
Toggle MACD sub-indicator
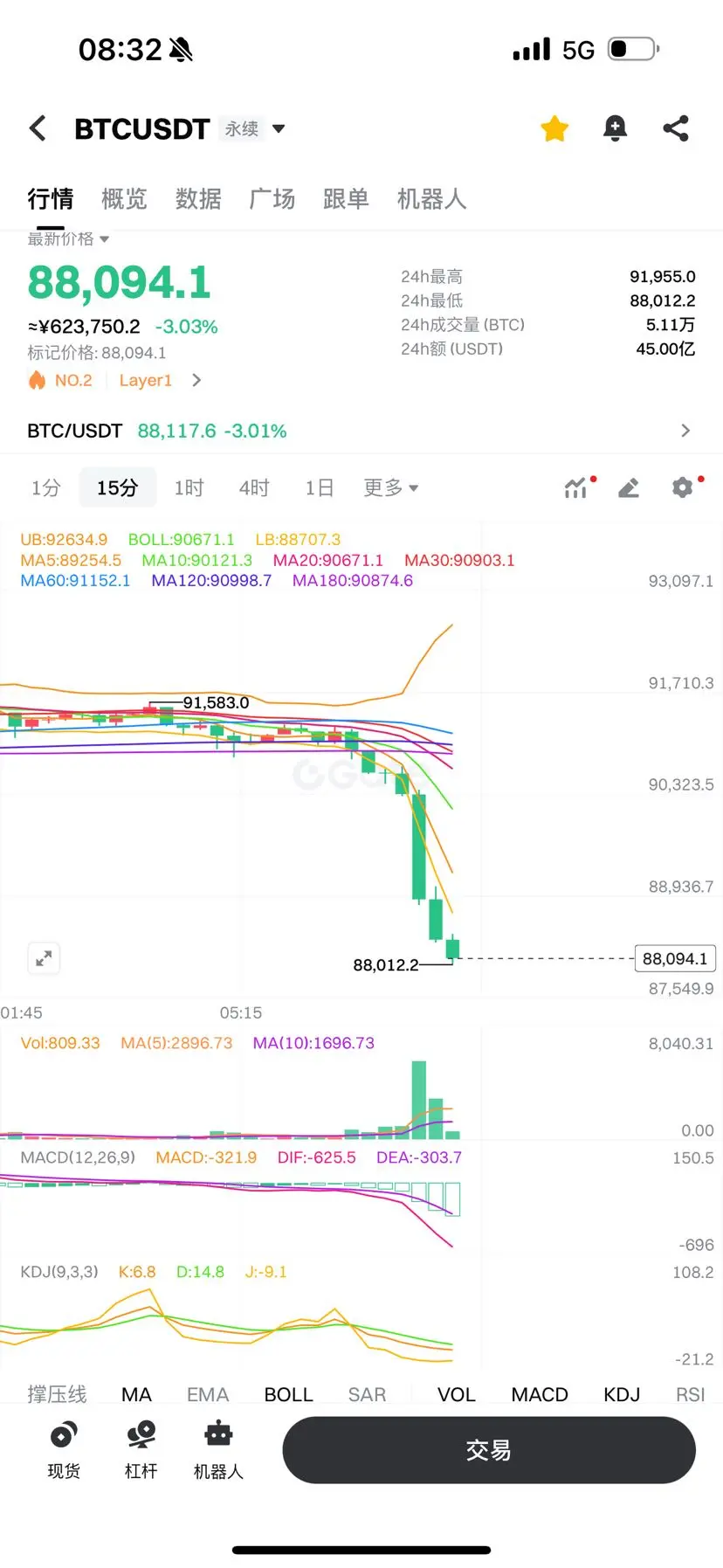540,1394
